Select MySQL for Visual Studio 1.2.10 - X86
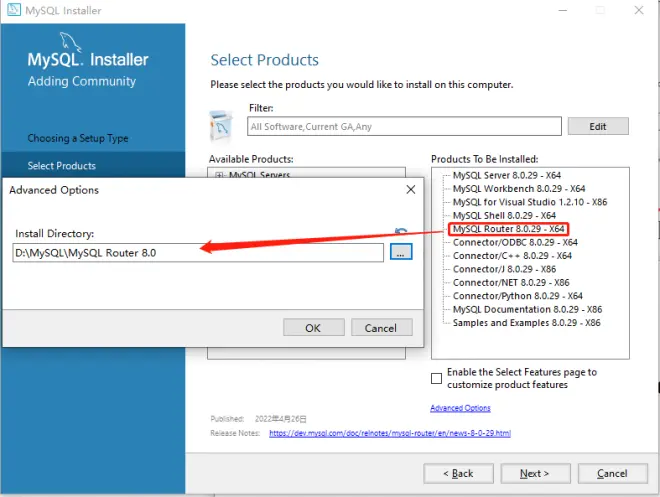The height and width of the screenshot is (497, 660). (x=530, y=202)
